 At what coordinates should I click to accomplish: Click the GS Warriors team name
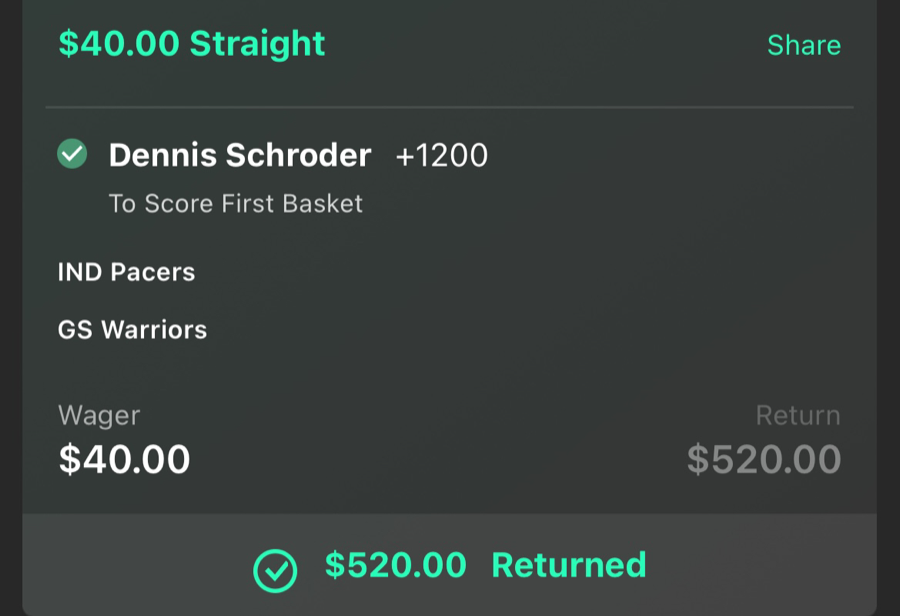click(131, 328)
